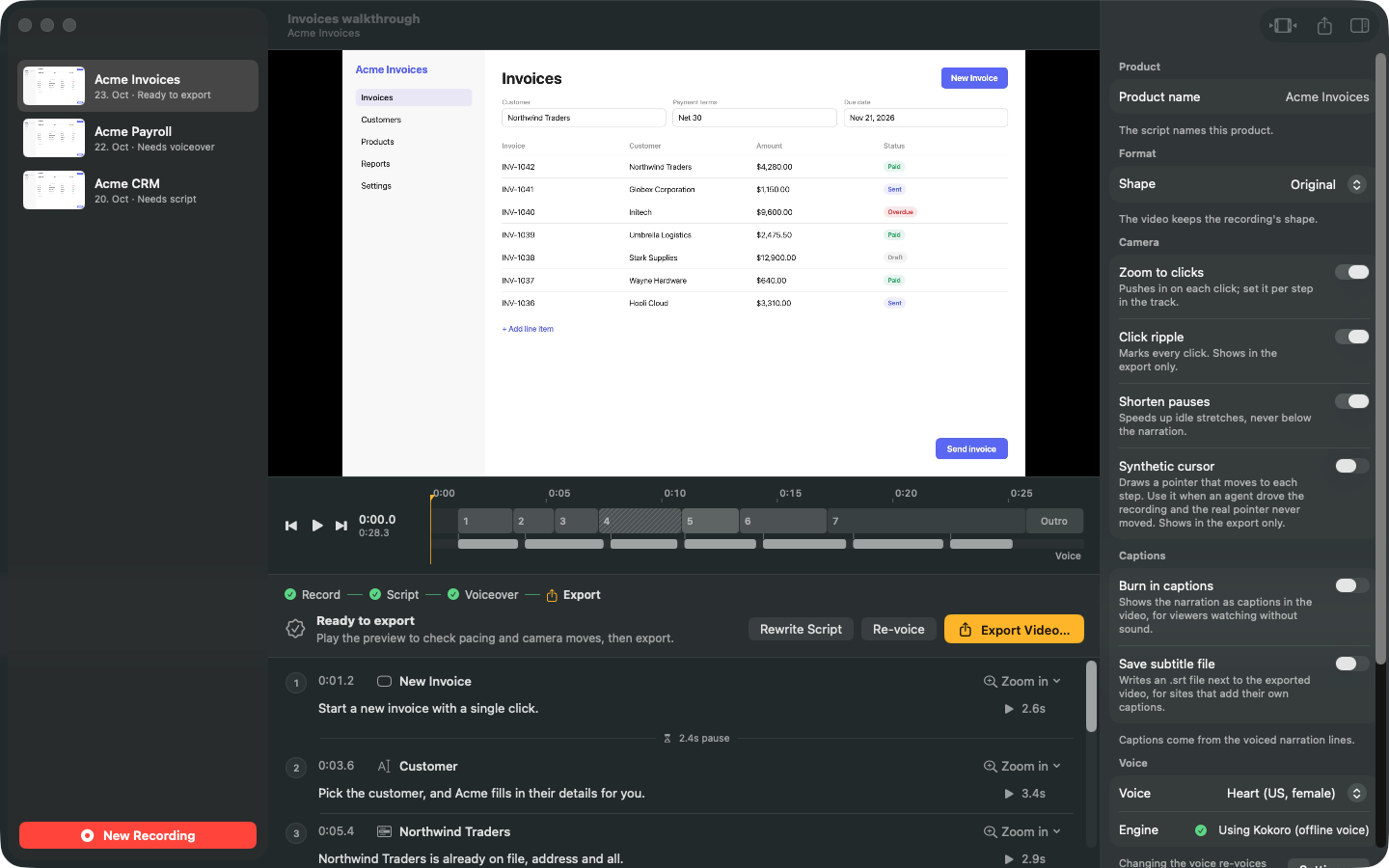
Task: Select timeline segment 6
Action: click(x=783, y=521)
